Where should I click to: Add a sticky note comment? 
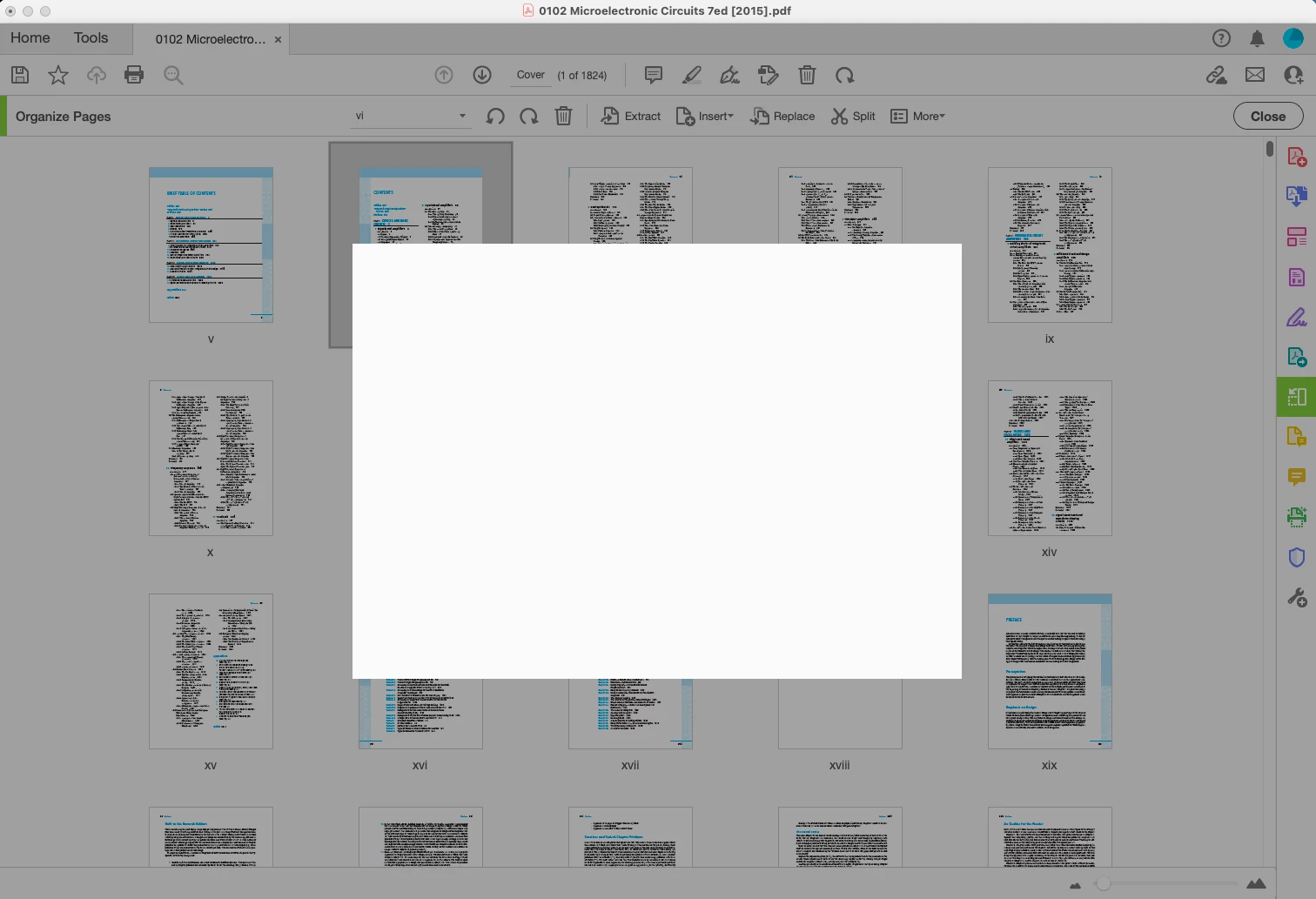click(x=654, y=75)
